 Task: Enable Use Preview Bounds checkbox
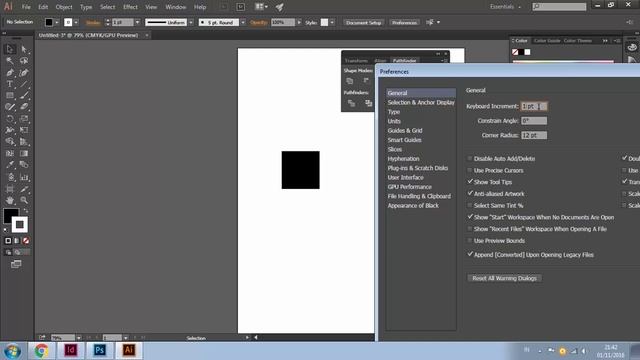[x=470, y=240]
